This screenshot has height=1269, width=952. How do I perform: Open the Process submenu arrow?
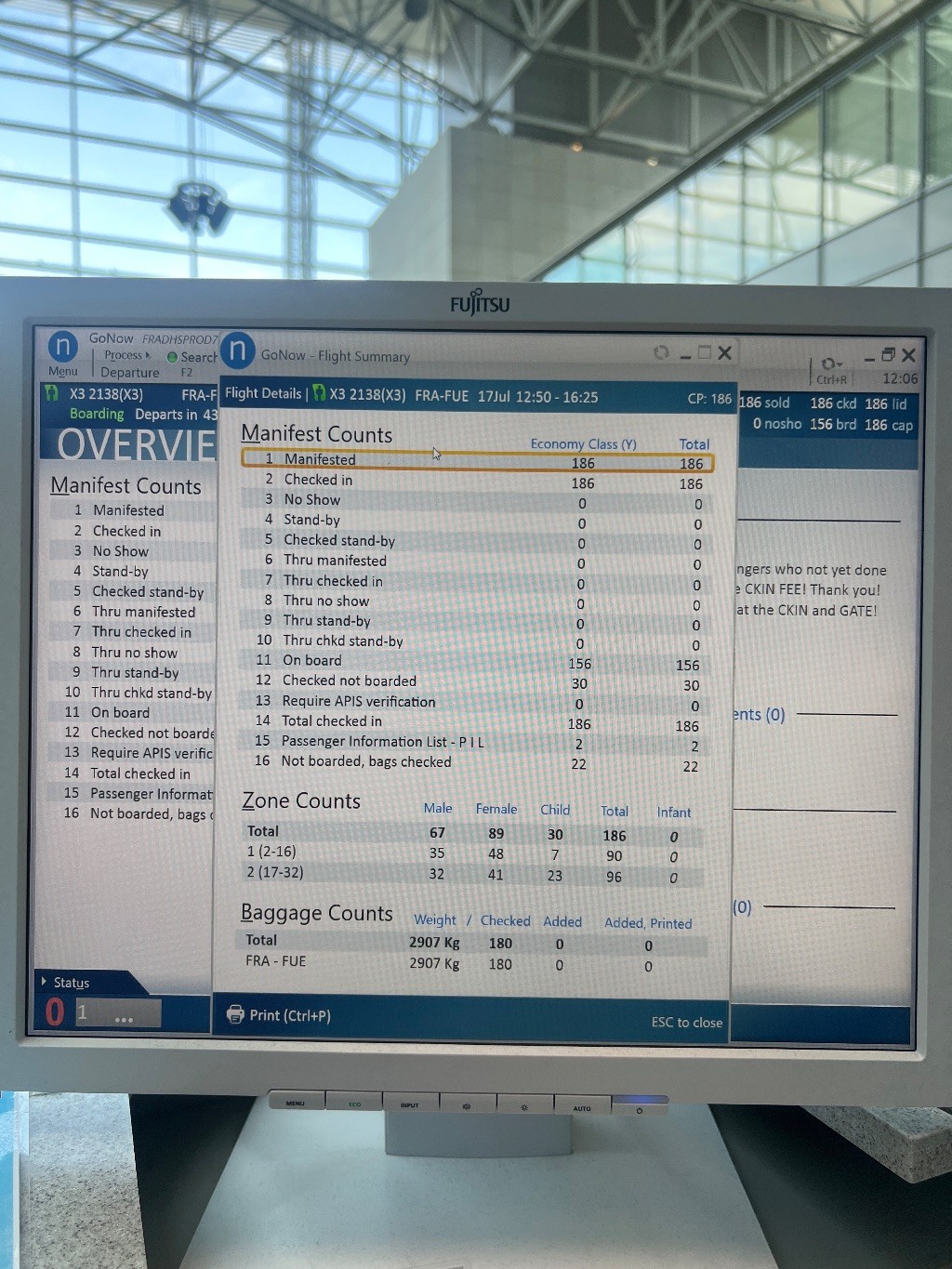point(148,355)
